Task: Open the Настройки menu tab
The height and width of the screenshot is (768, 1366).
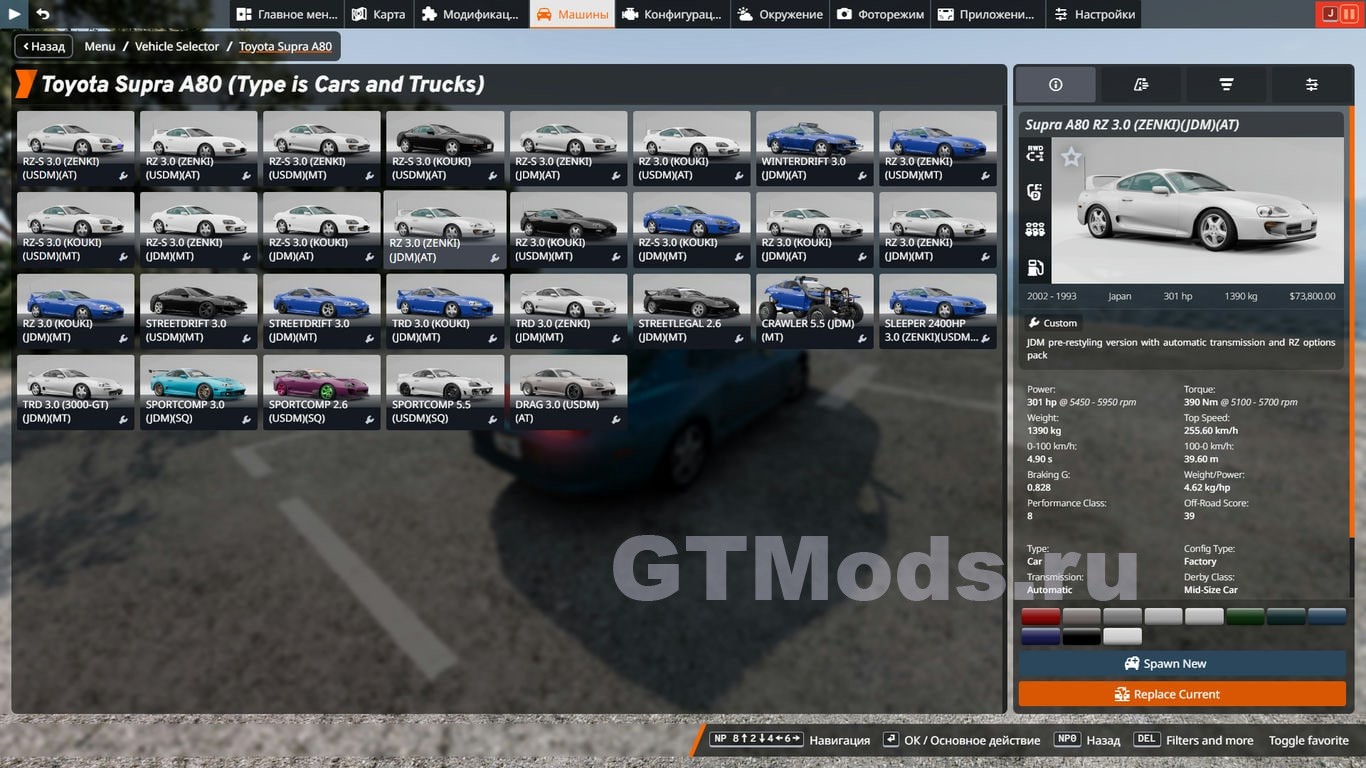Action: pyautogui.click(x=1093, y=14)
